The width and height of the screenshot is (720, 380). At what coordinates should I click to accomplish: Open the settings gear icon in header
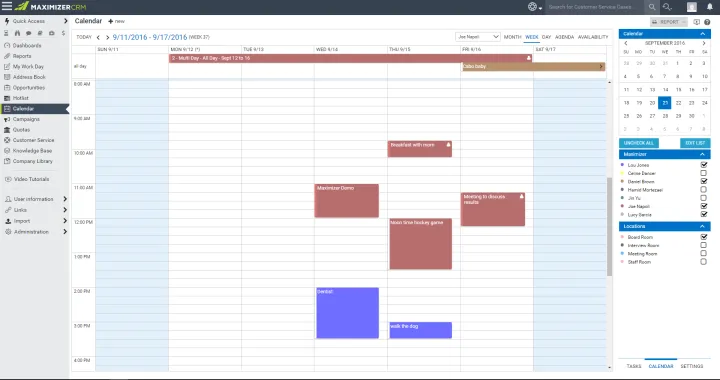tap(532, 6)
